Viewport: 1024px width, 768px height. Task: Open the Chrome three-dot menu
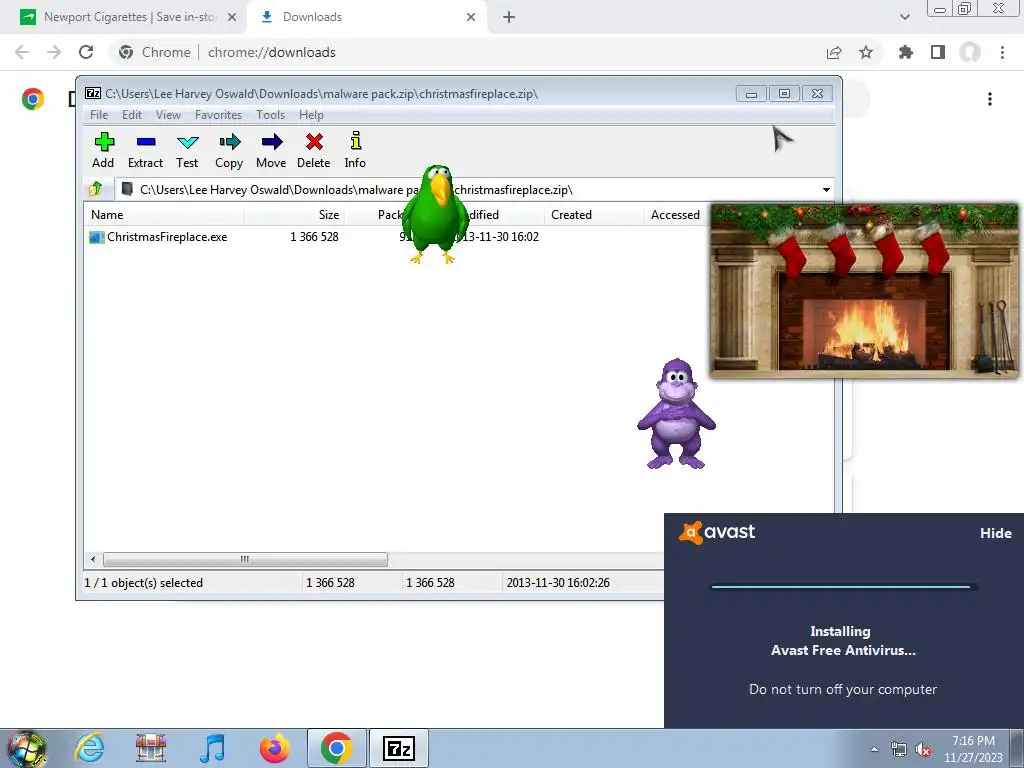click(x=1002, y=52)
